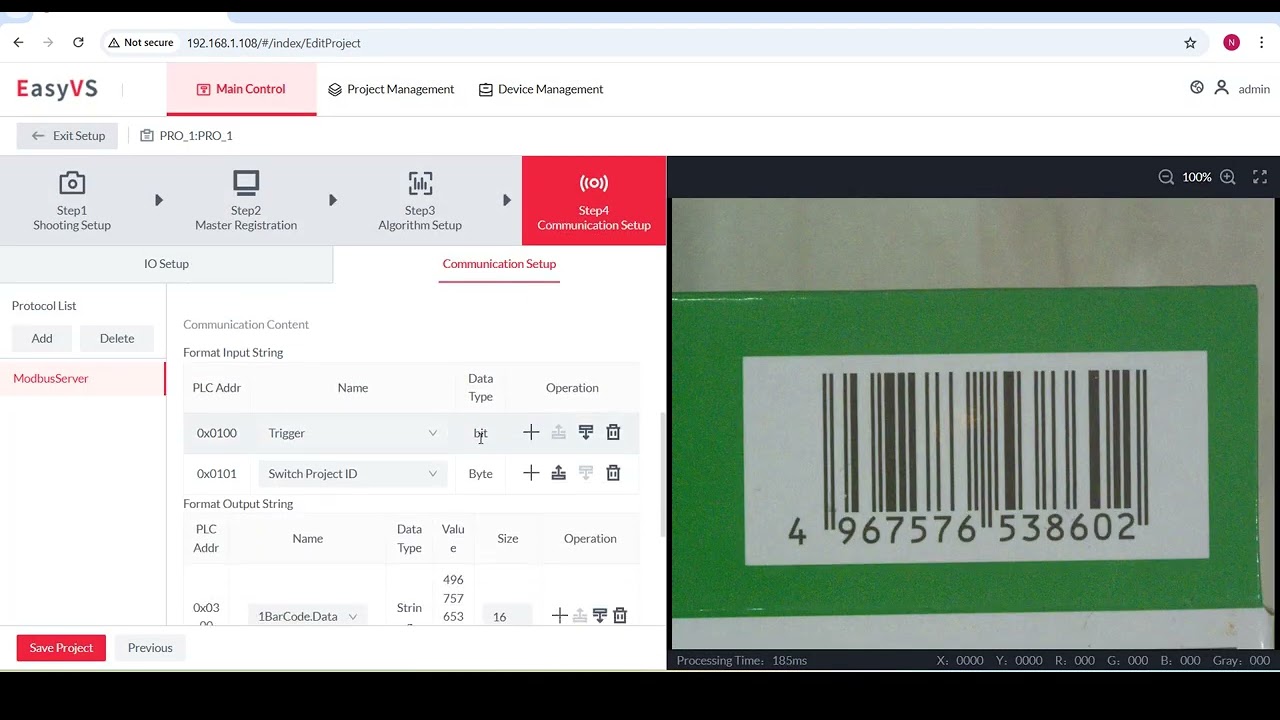This screenshot has width=1280, height=720.
Task: Toggle fullscreen image view
Action: pos(1260,177)
